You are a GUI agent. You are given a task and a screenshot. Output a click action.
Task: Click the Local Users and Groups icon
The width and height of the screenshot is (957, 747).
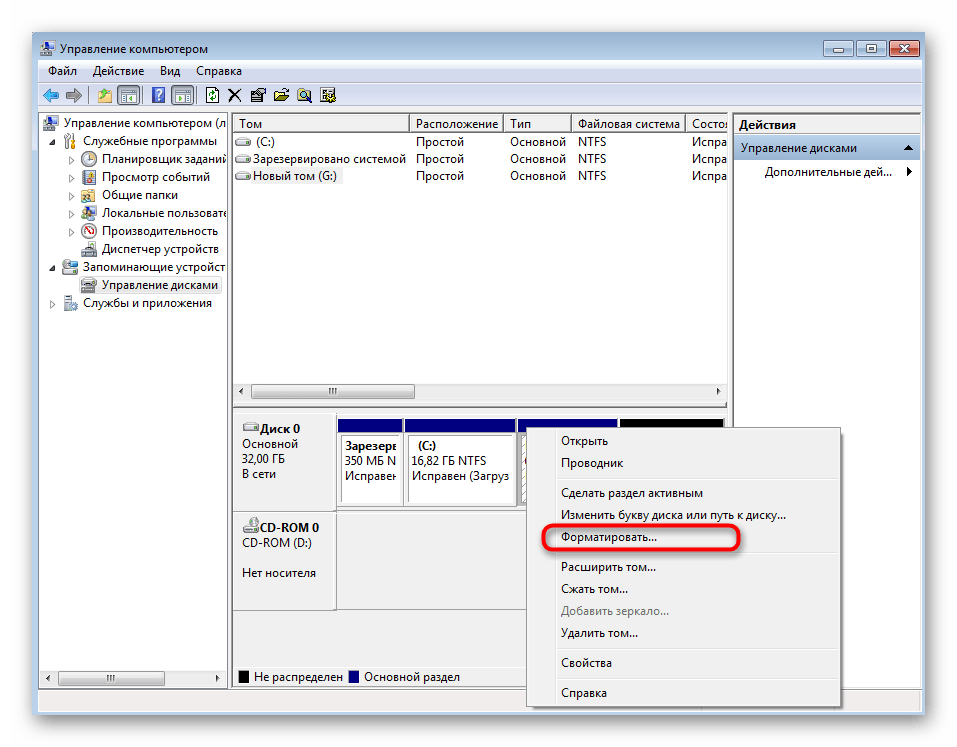[x=89, y=213]
